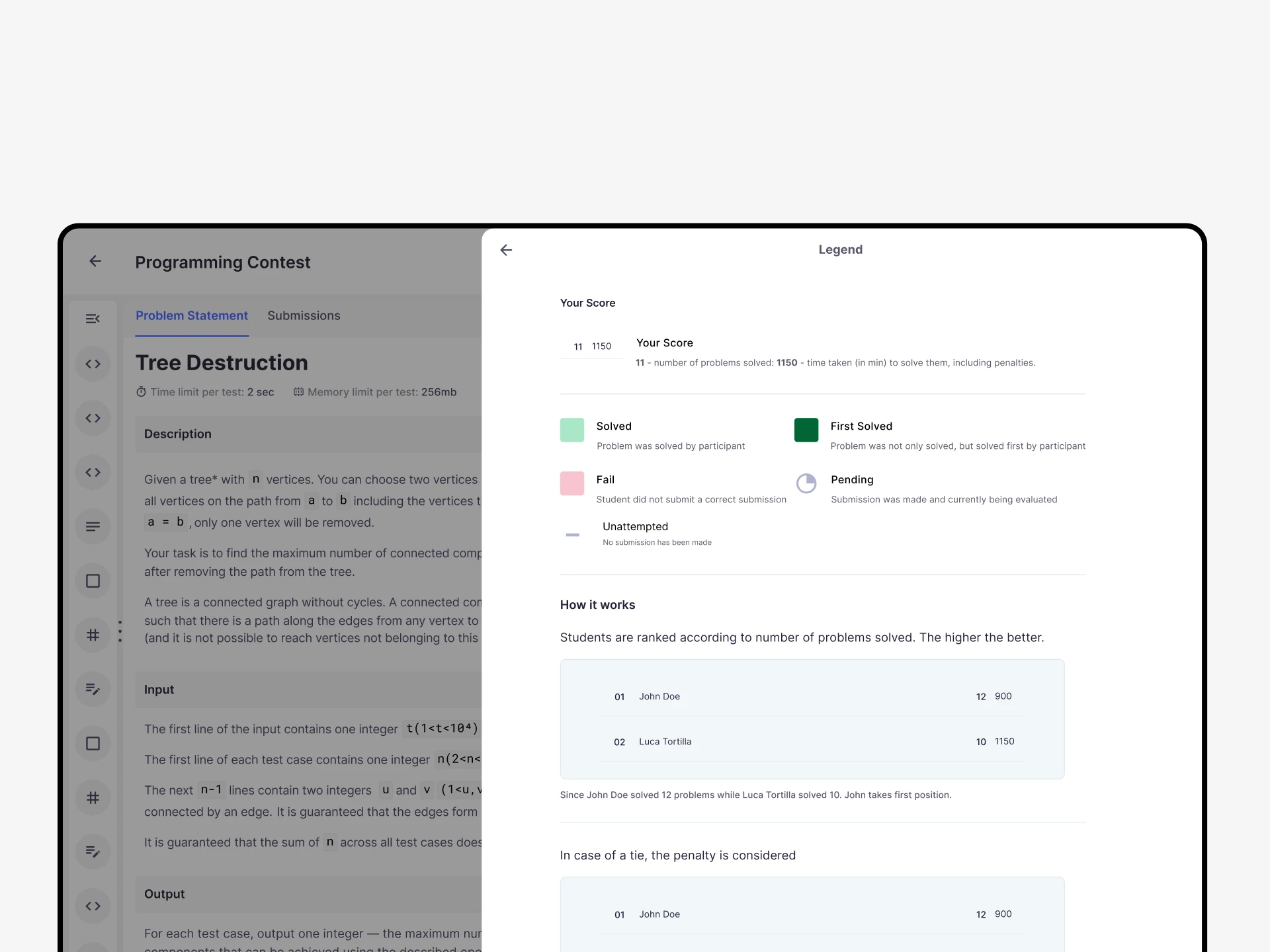Open the Problem Statement tab
Image resolution: width=1270 pixels, height=952 pixels.
click(x=192, y=316)
